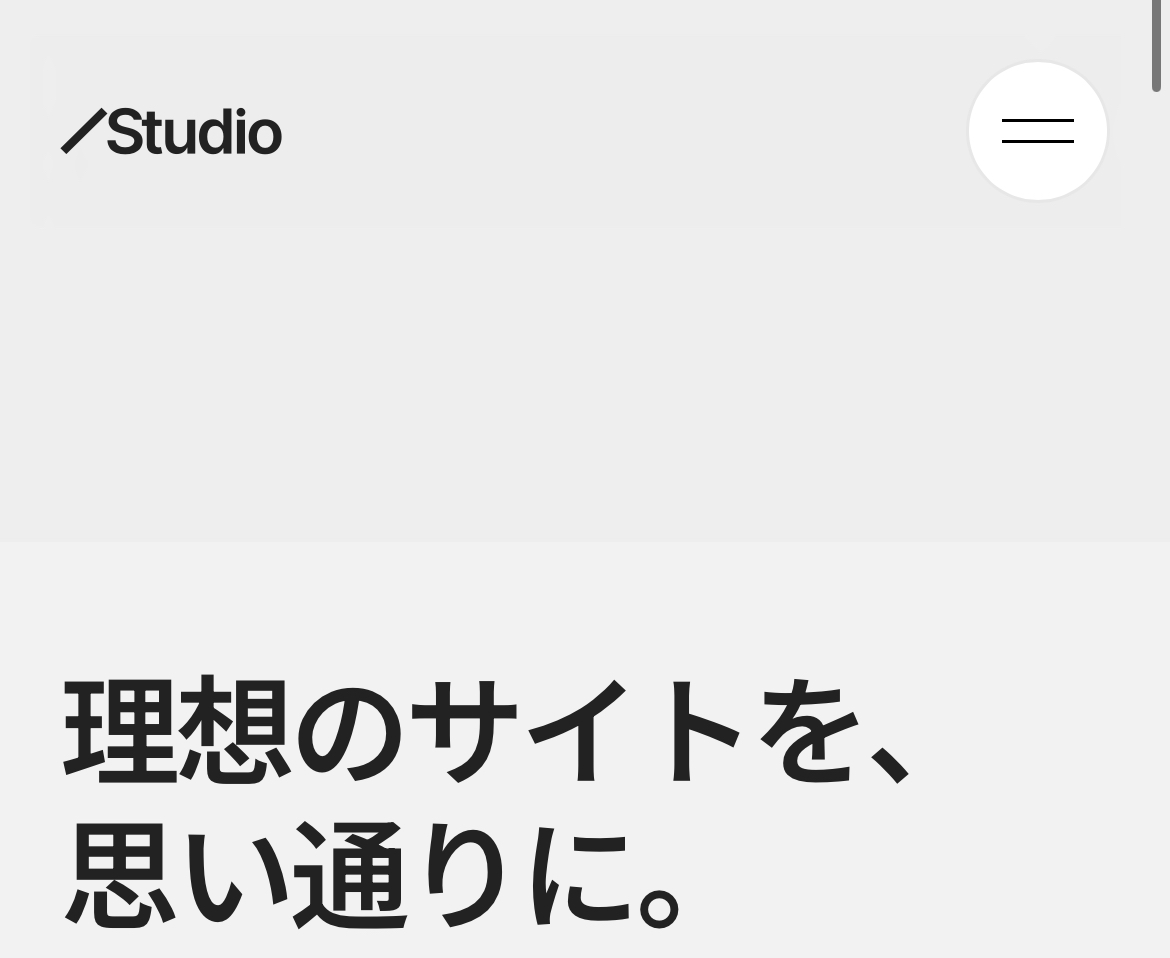Tap the top line of hamburger icon

[x=1037, y=120]
